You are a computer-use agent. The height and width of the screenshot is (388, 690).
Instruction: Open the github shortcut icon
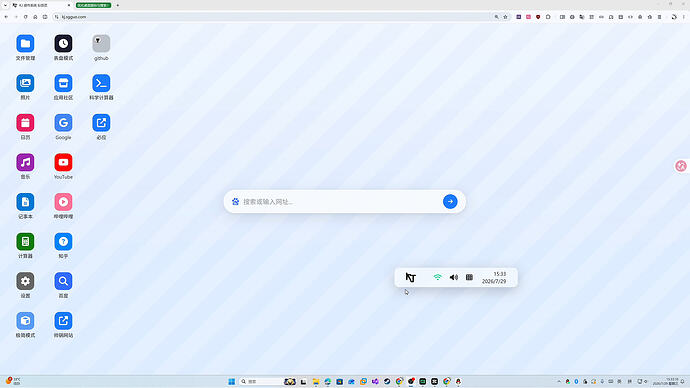pos(101,44)
